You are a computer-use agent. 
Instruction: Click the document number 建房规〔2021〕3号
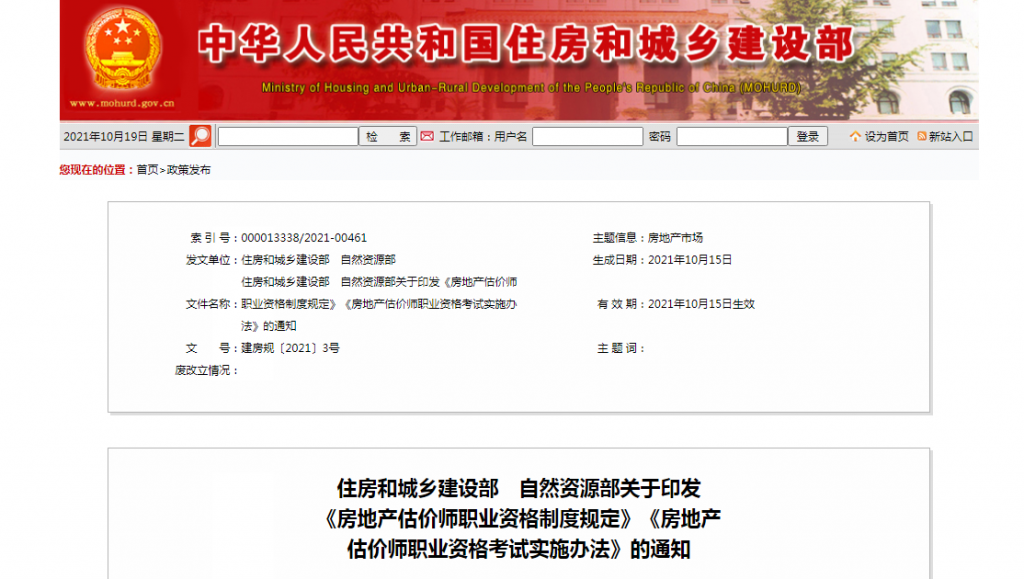tap(290, 348)
